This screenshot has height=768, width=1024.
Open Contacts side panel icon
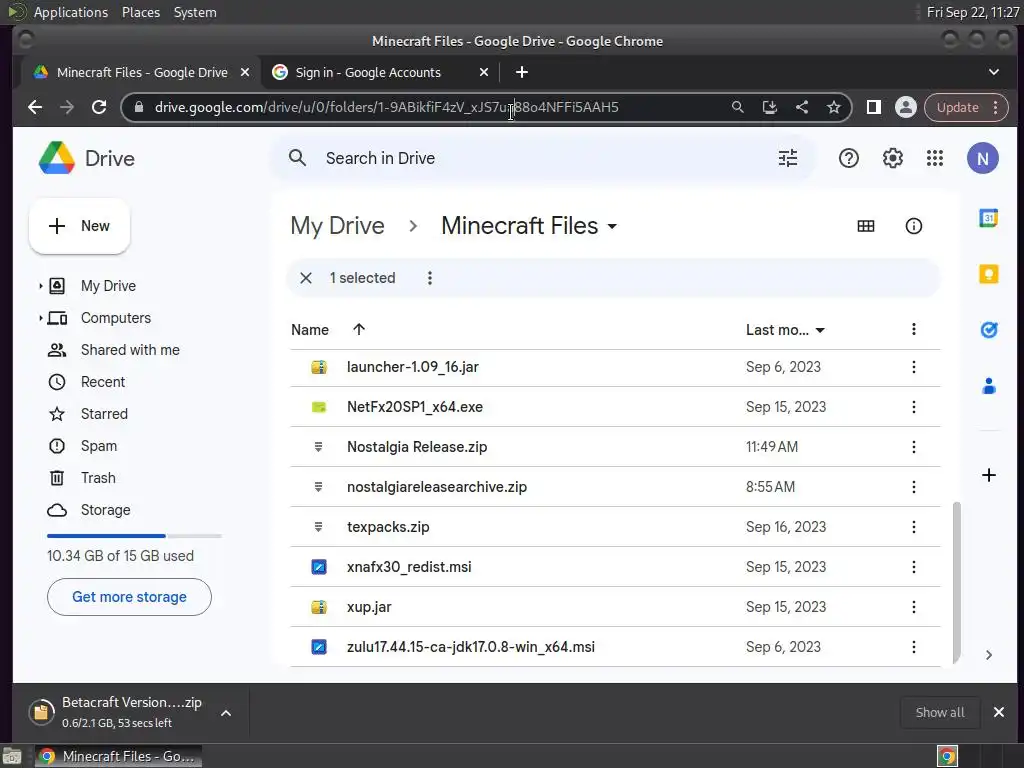tap(988, 384)
